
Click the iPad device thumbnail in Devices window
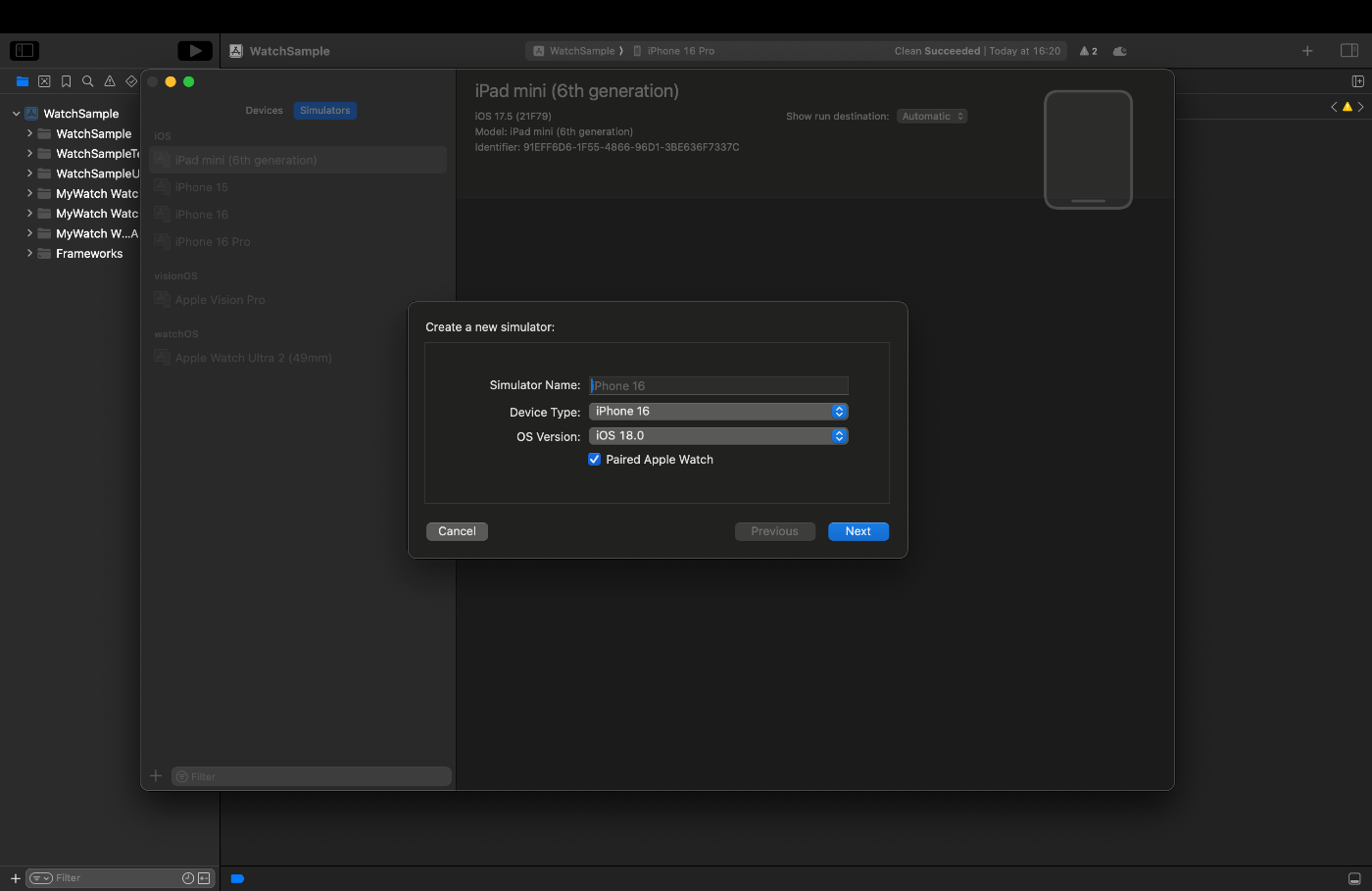tap(1088, 149)
